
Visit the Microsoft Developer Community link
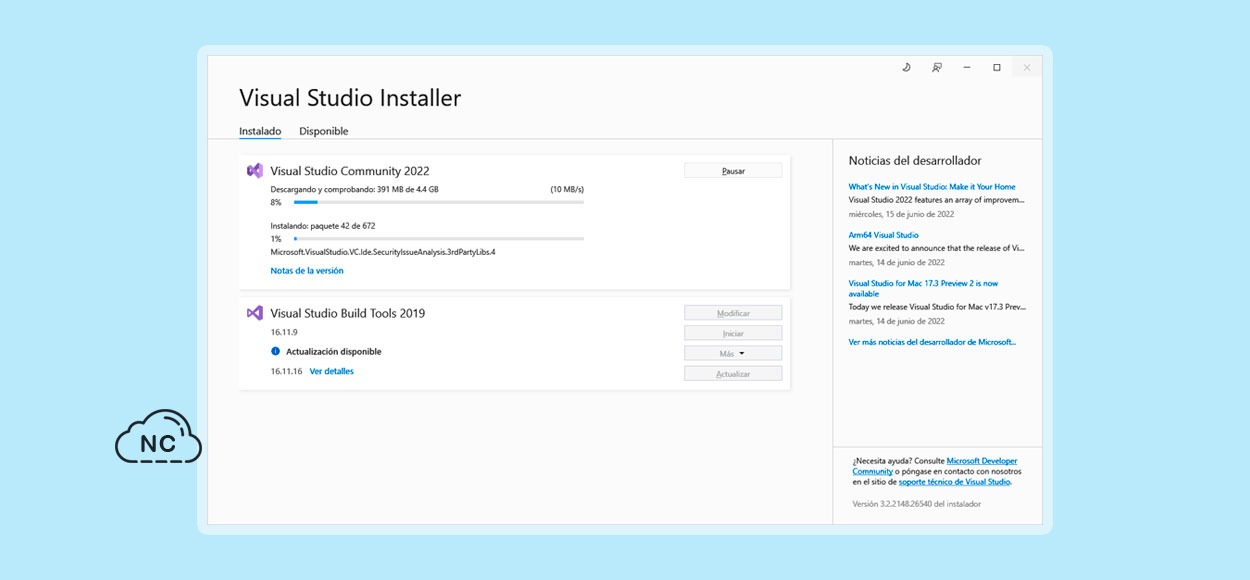coord(934,466)
